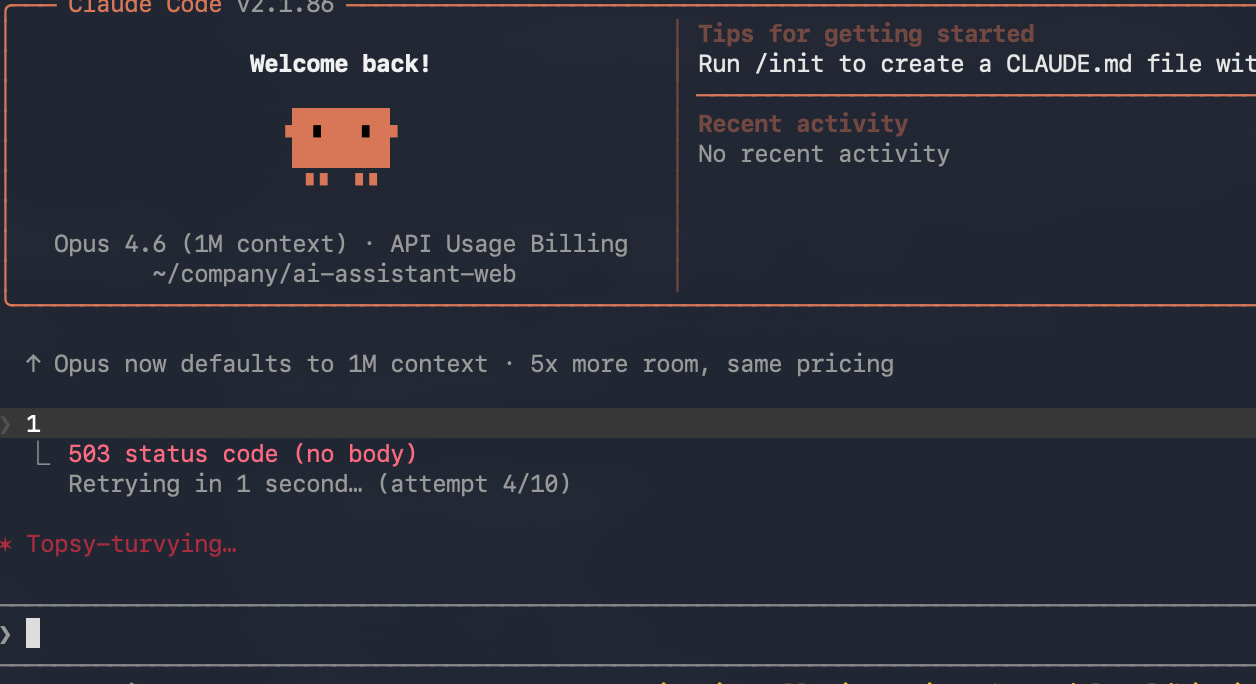This screenshot has height=684, width=1256.
Task: Click the red asterisk spinner beside Topsy-turvying
Action: point(5,545)
